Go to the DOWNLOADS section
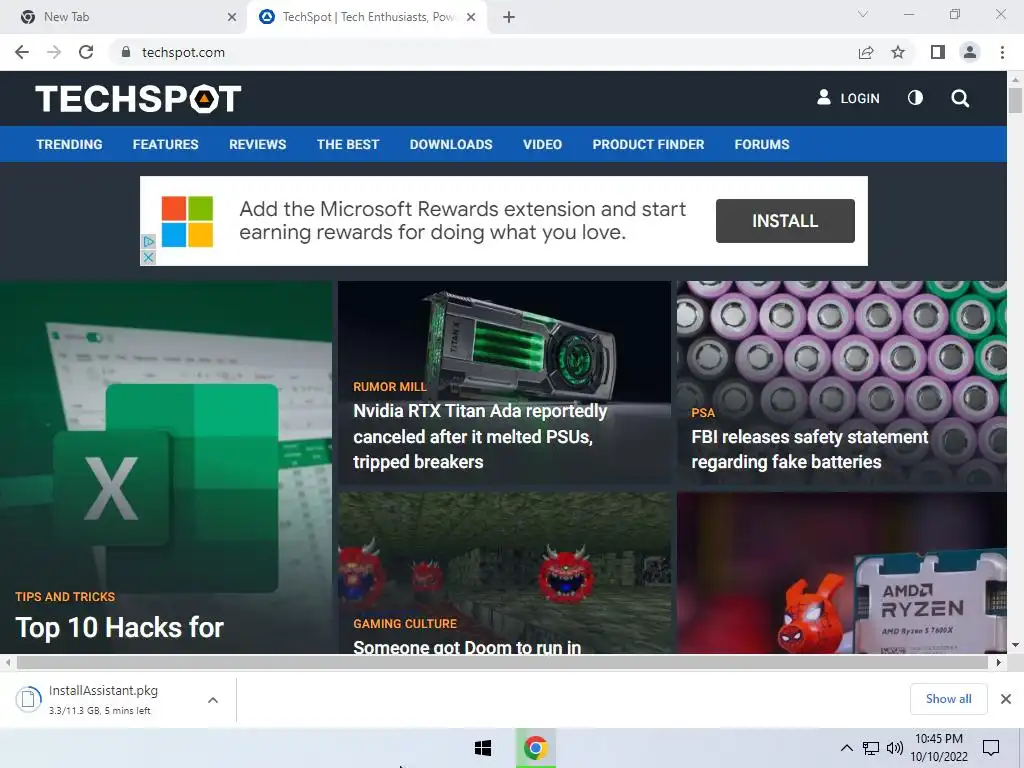This screenshot has width=1024, height=768. (451, 144)
